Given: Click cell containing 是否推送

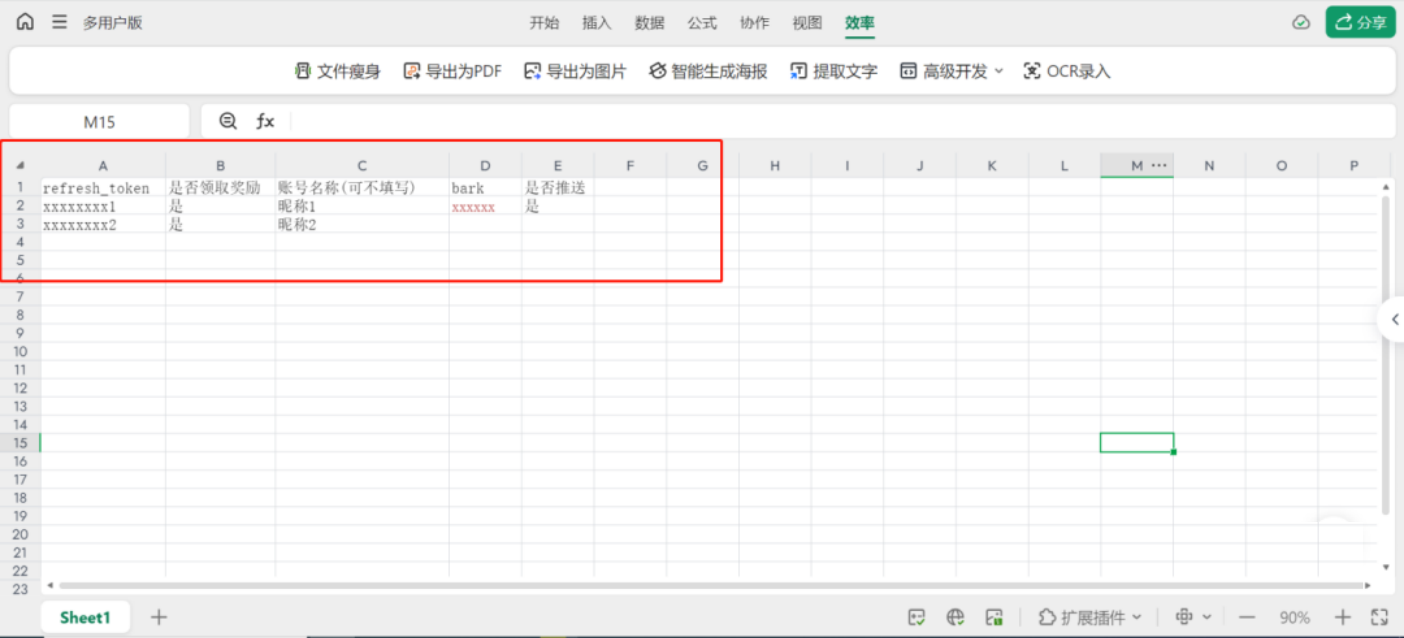Looking at the screenshot, I should coord(558,188).
